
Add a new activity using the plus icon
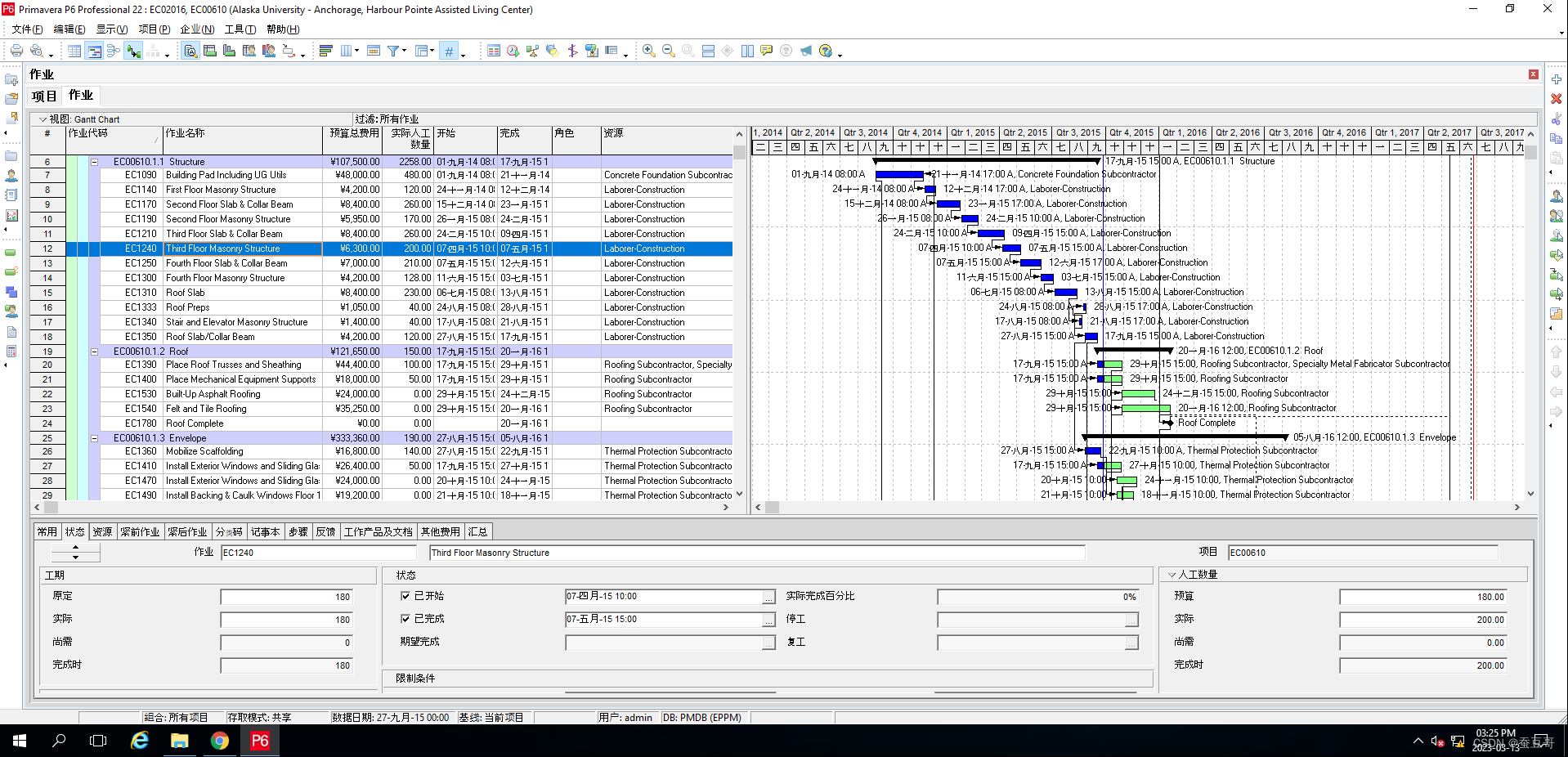(x=1557, y=79)
